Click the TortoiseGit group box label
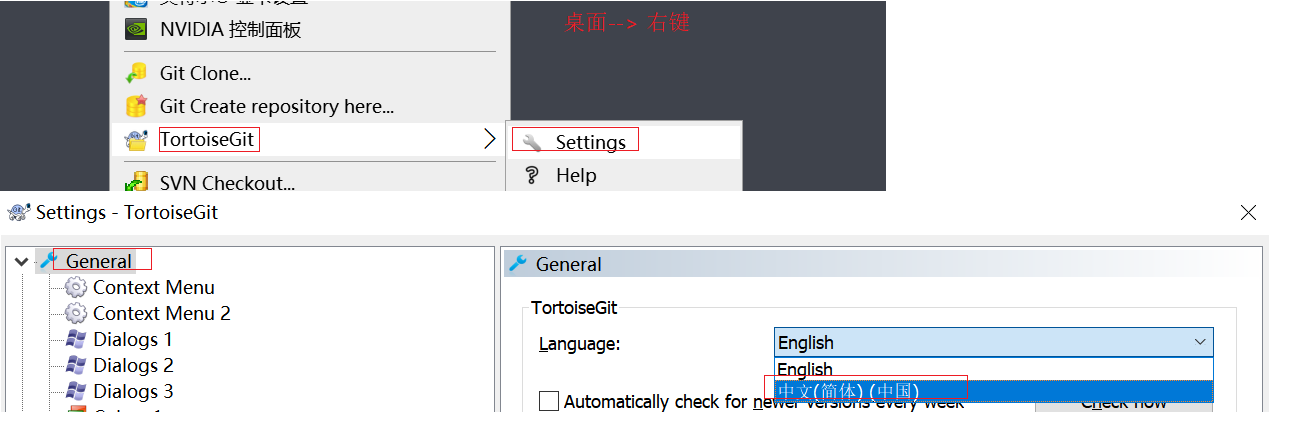Viewport: 1309px width, 430px height. 574,307
